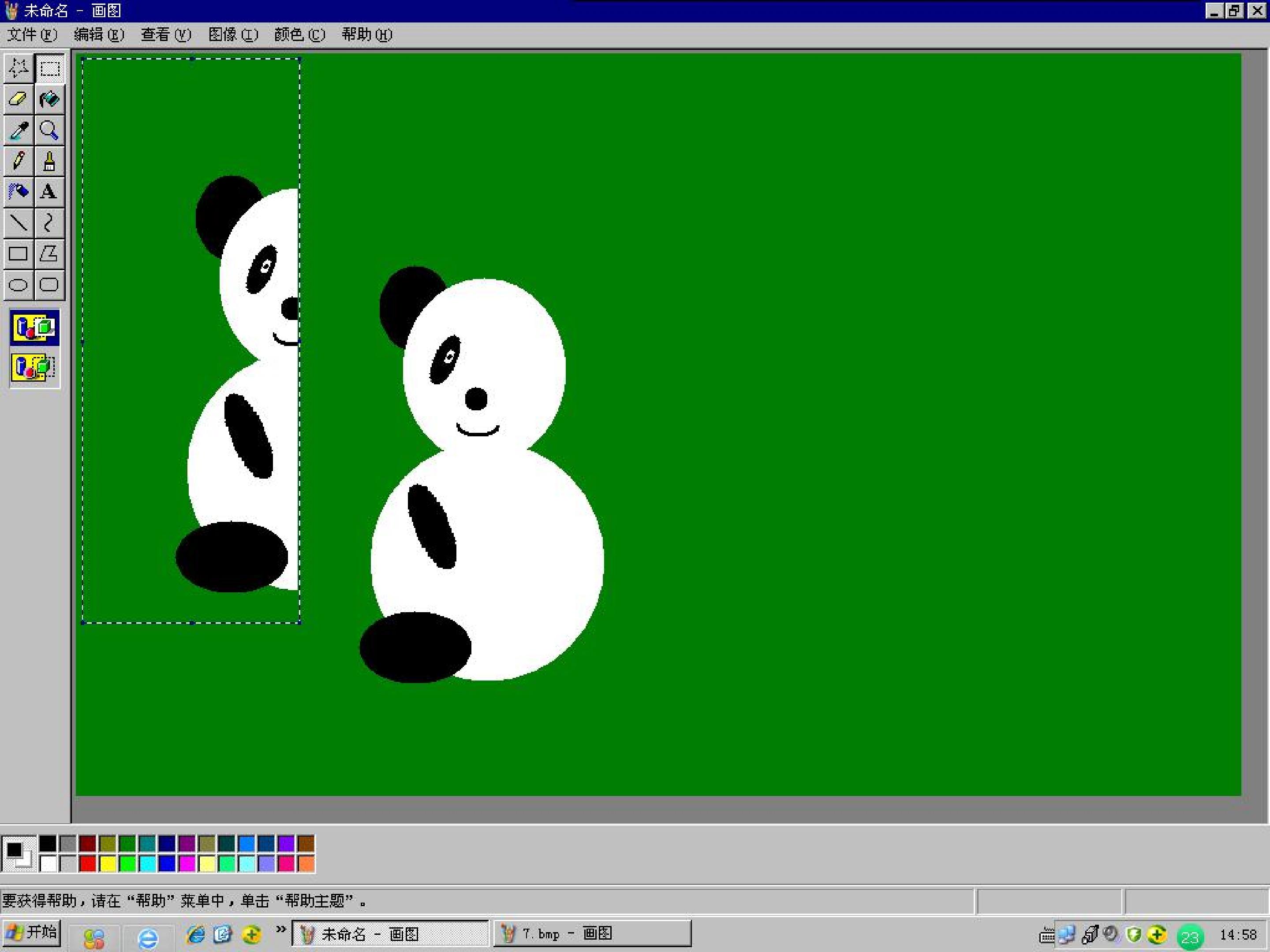Enable the transparent selection option
The height and width of the screenshot is (952, 1270).
click(x=35, y=367)
